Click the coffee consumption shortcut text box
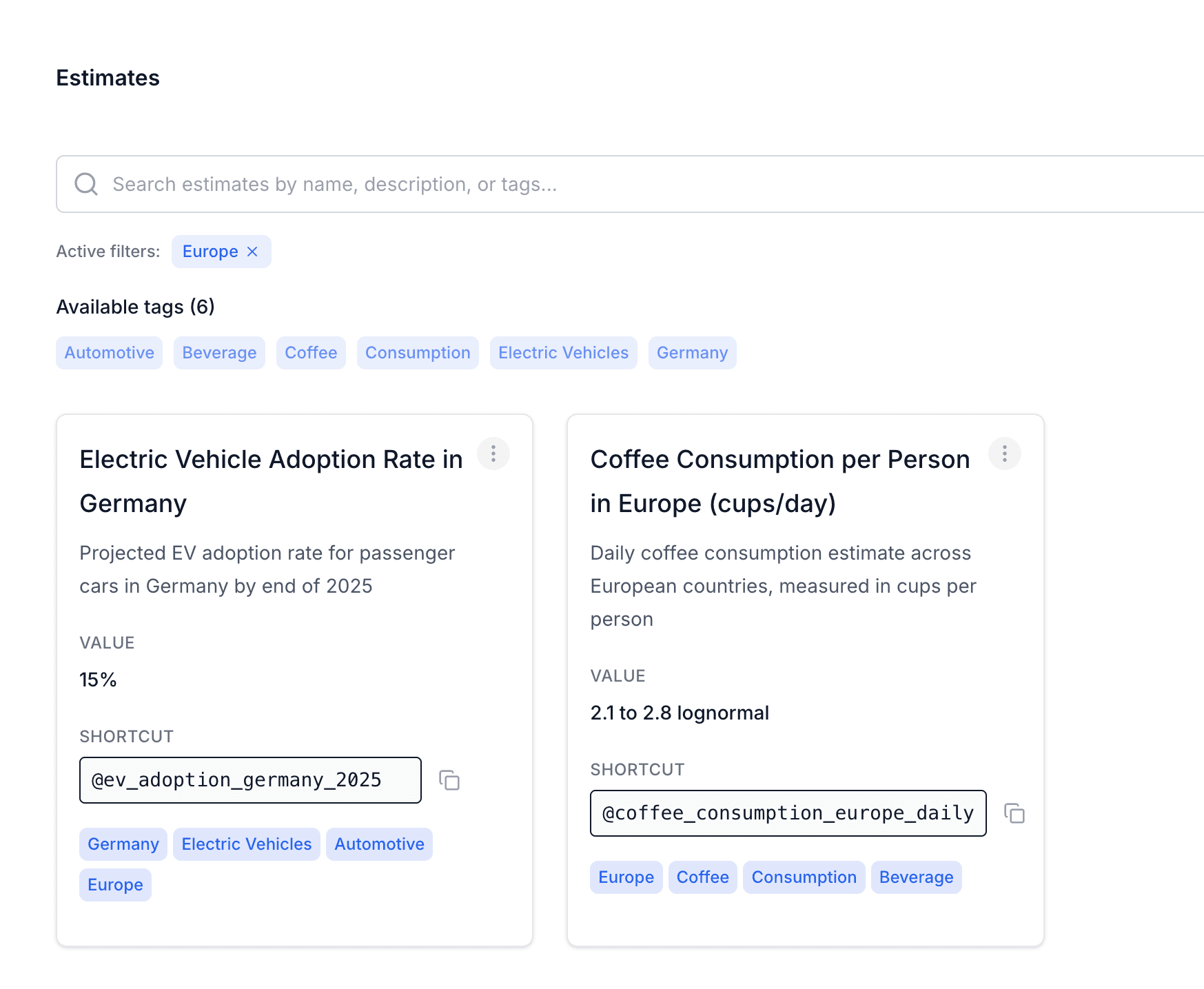 [x=788, y=813]
